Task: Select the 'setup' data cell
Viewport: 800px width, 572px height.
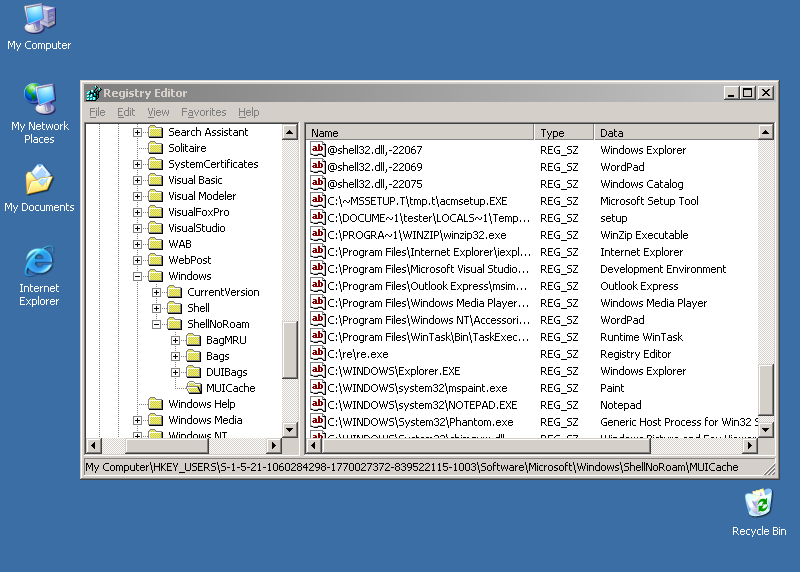Action: 613,218
